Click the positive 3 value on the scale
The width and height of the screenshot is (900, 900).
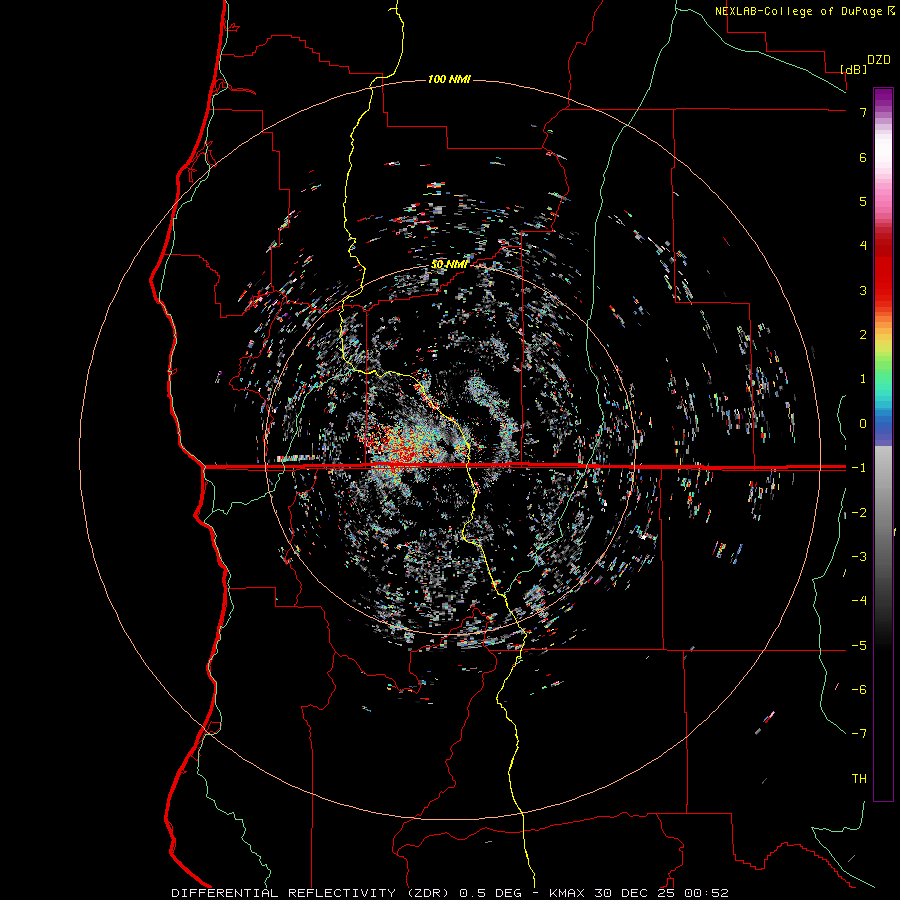tap(863, 290)
